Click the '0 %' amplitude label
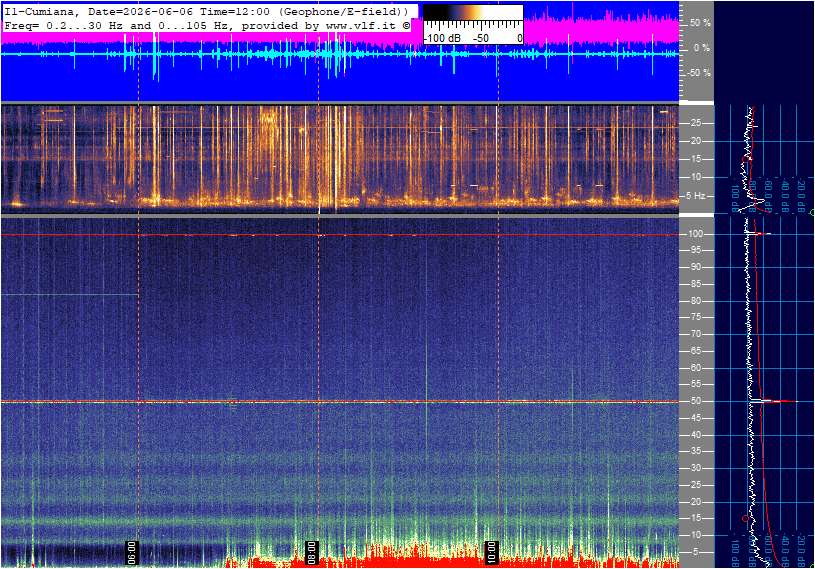The height and width of the screenshot is (569, 815). click(x=702, y=48)
